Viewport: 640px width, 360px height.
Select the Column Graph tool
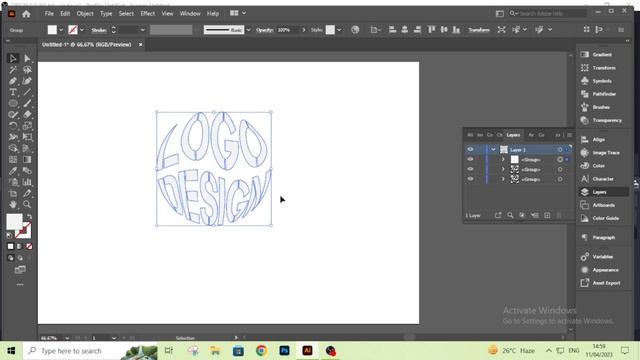pyautogui.click(x=27, y=182)
